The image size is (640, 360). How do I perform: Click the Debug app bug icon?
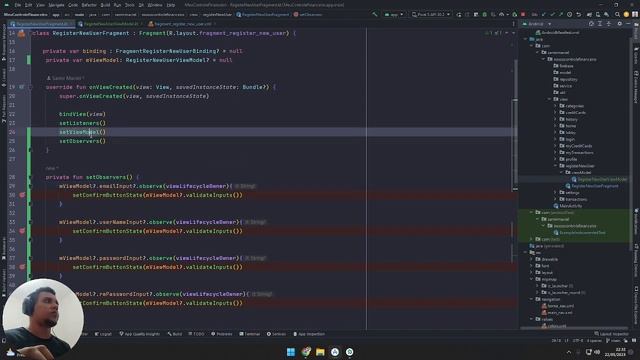484,14
